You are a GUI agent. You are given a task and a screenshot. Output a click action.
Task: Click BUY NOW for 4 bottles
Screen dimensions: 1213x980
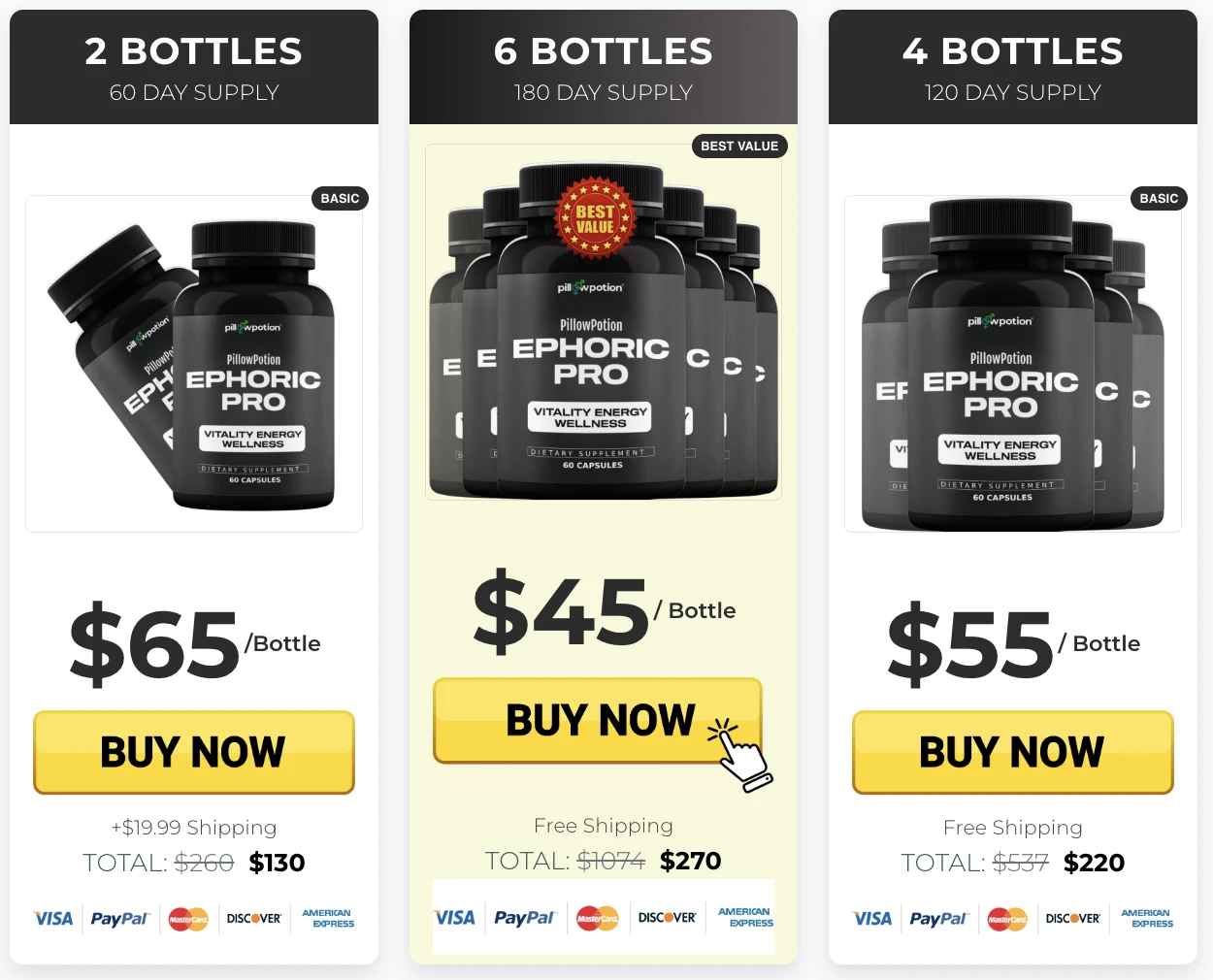[x=1013, y=752]
